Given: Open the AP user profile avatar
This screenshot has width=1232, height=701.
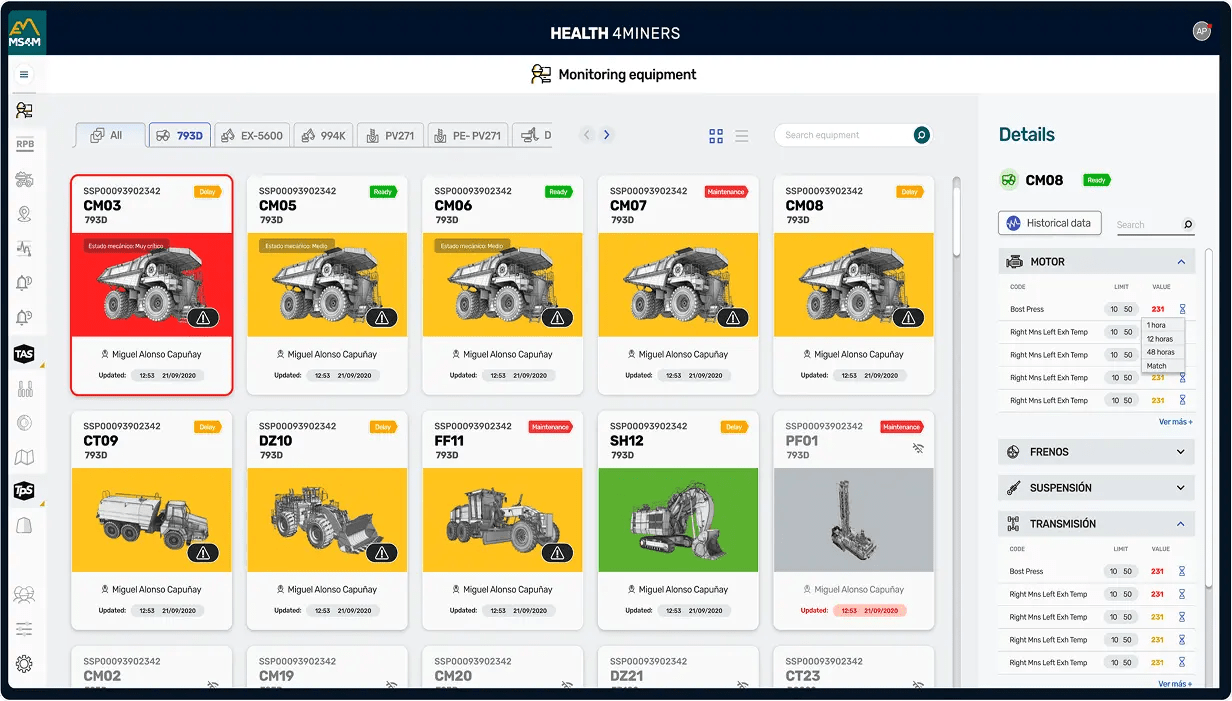Looking at the screenshot, I should pos(1202,32).
